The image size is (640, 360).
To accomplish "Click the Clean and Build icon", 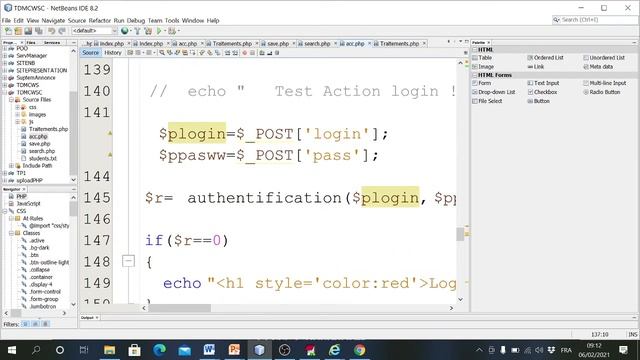I will click(148, 31).
